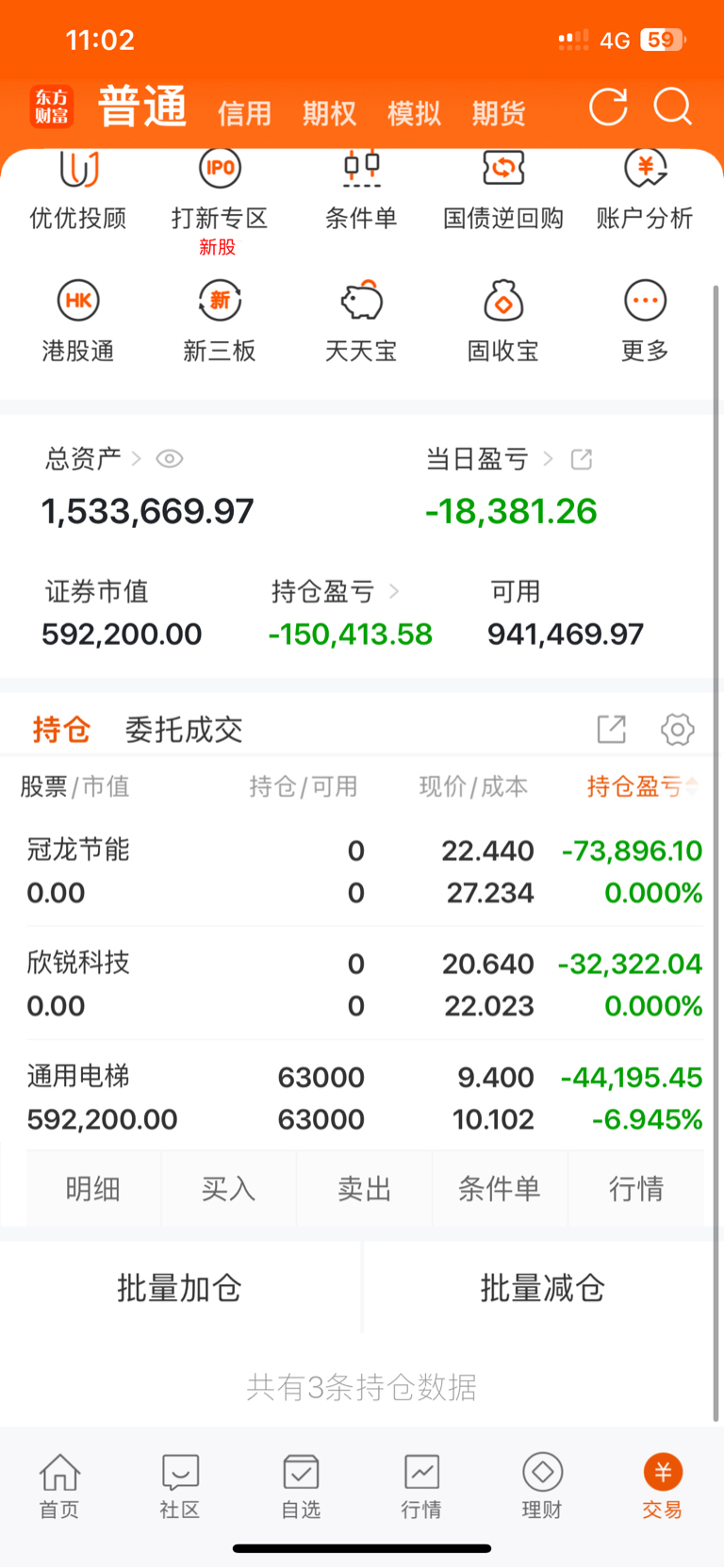Sort by 持仓盈亏 column arrows
724x1568 pixels.
coord(692,786)
